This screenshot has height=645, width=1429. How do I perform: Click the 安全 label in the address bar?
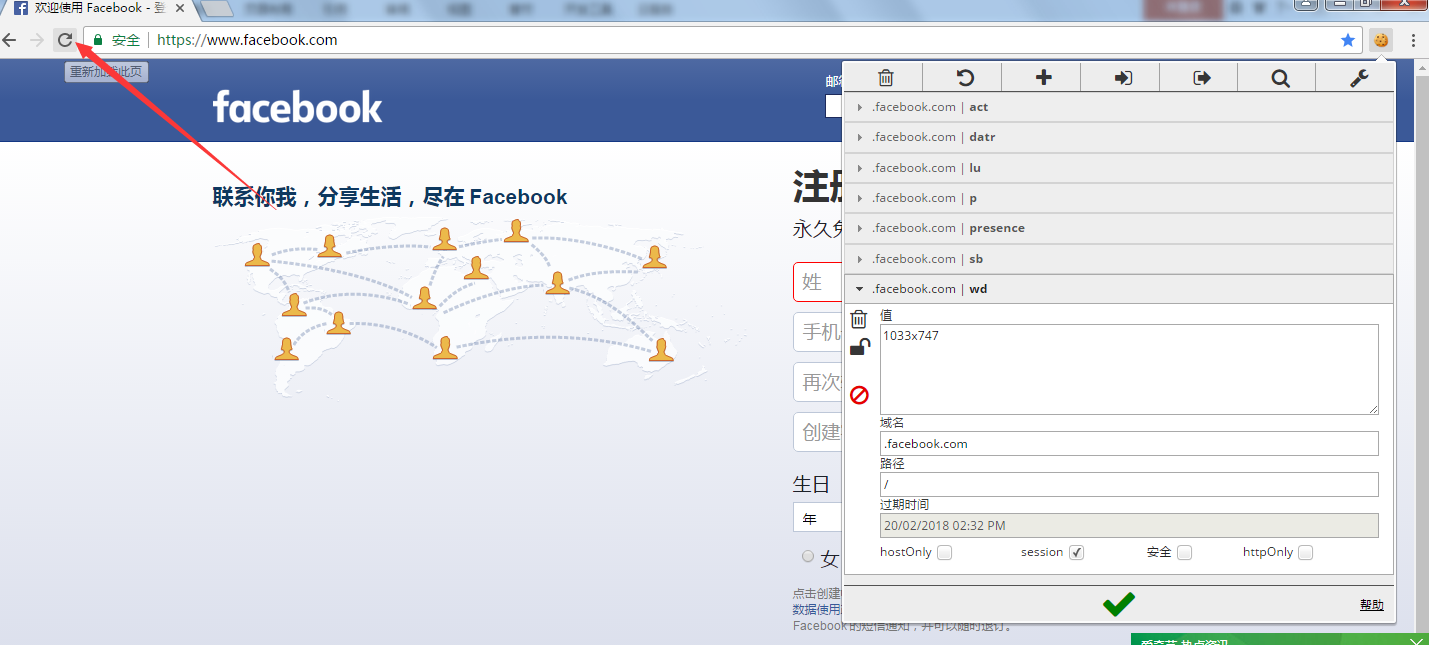[x=126, y=40]
